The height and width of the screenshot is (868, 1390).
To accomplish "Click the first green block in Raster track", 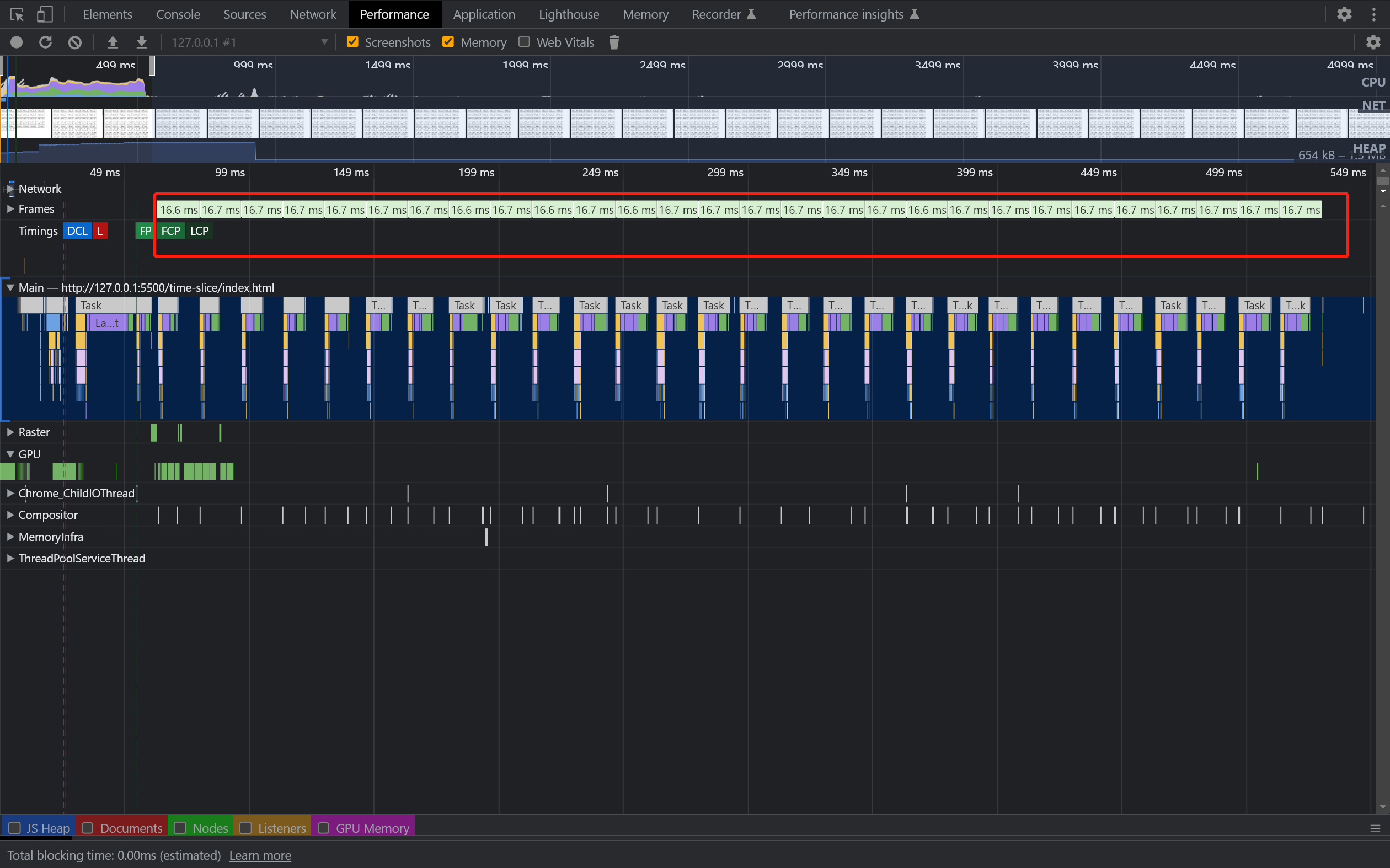I will pyautogui.click(x=154, y=432).
